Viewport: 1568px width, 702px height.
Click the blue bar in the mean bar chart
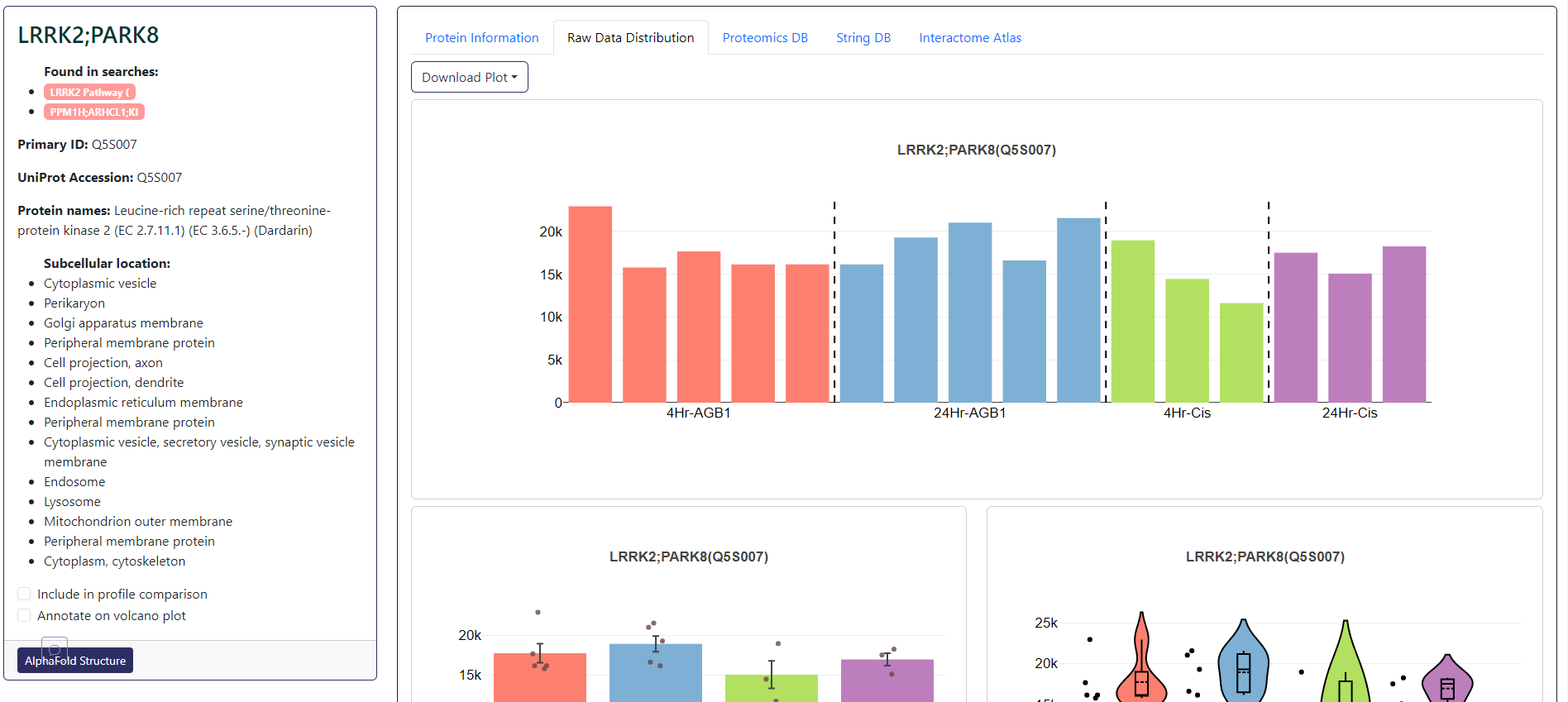point(656,673)
